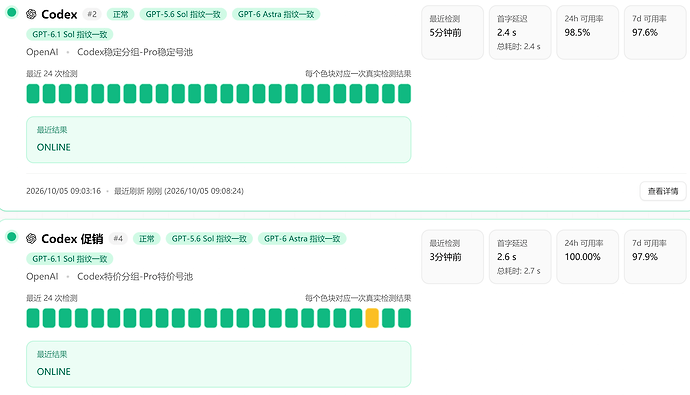Screen dimensions: 690x395
Task: Click 最近 24 次检测 label on Codex 促销 card
Action: coord(51,298)
